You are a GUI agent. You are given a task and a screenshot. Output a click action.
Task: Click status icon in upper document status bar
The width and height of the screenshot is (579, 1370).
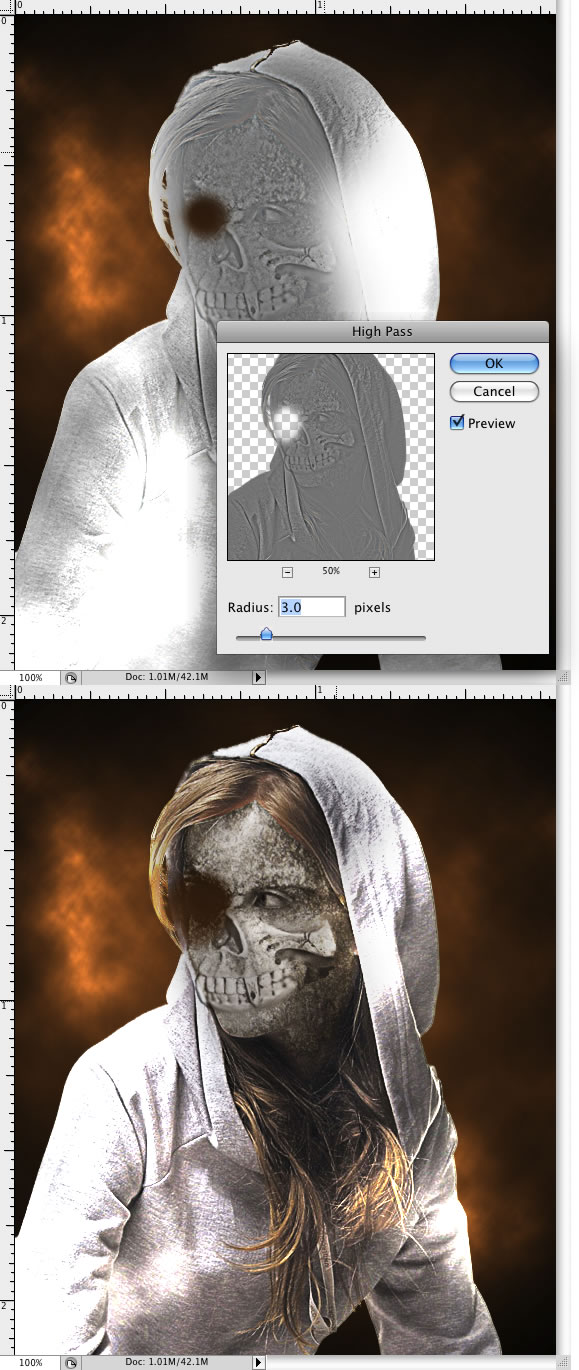coord(72,677)
